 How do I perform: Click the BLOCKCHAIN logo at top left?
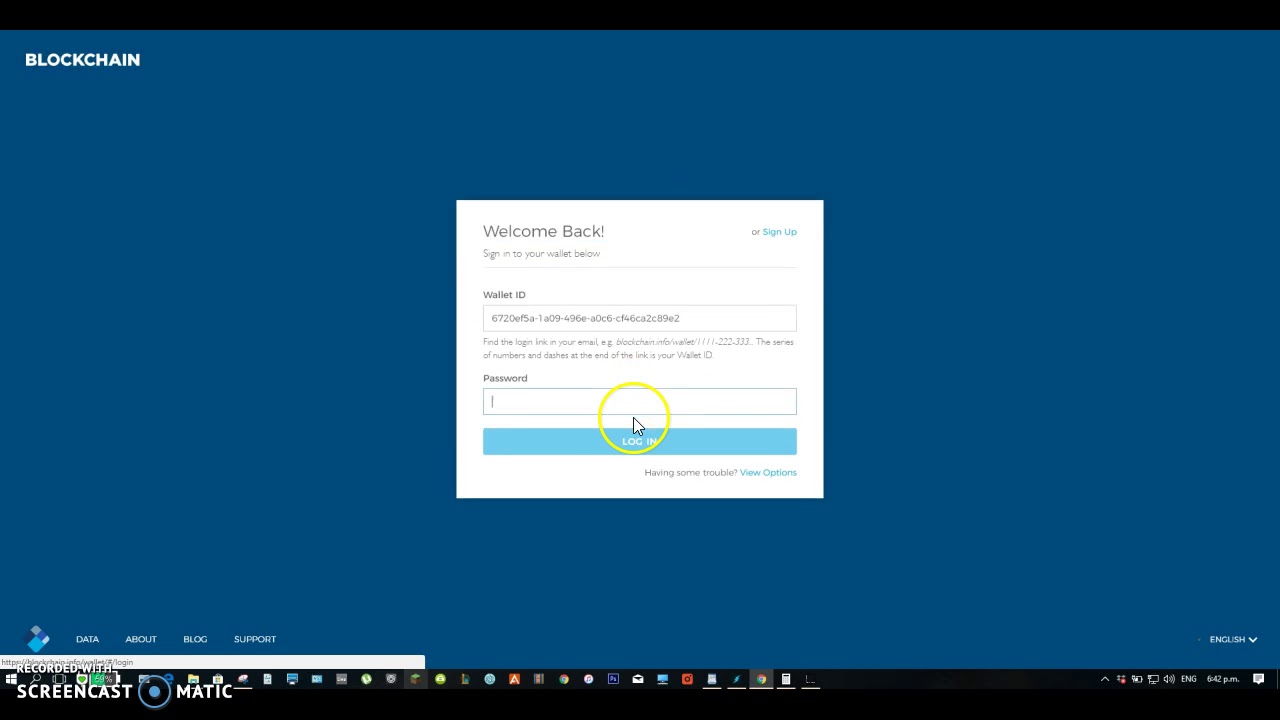[x=82, y=60]
